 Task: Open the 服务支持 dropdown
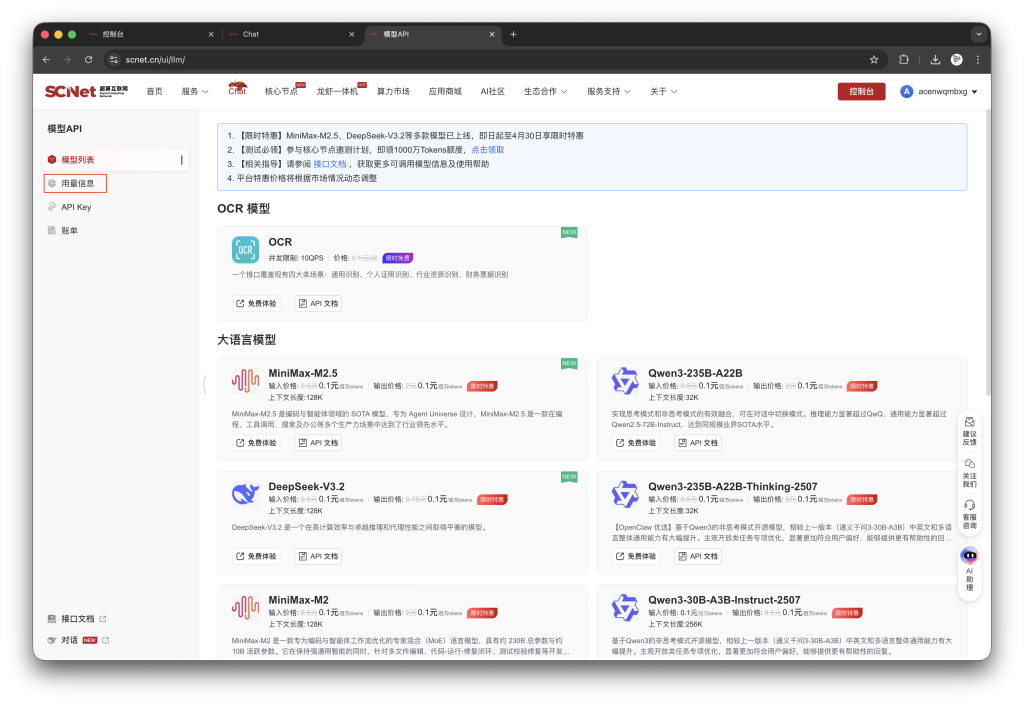pos(610,91)
